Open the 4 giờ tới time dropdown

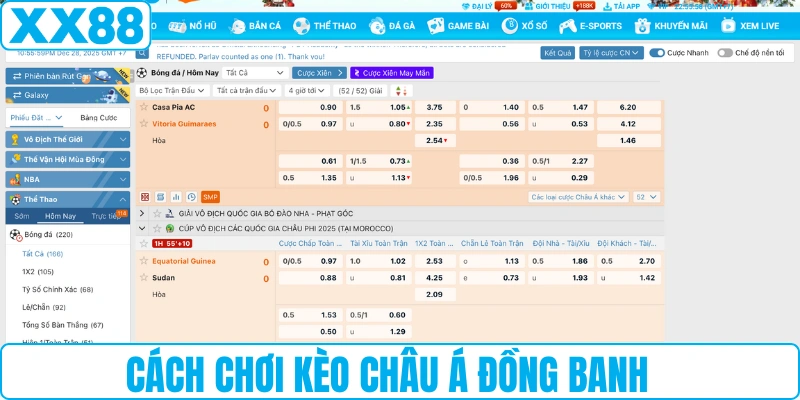coord(307,91)
